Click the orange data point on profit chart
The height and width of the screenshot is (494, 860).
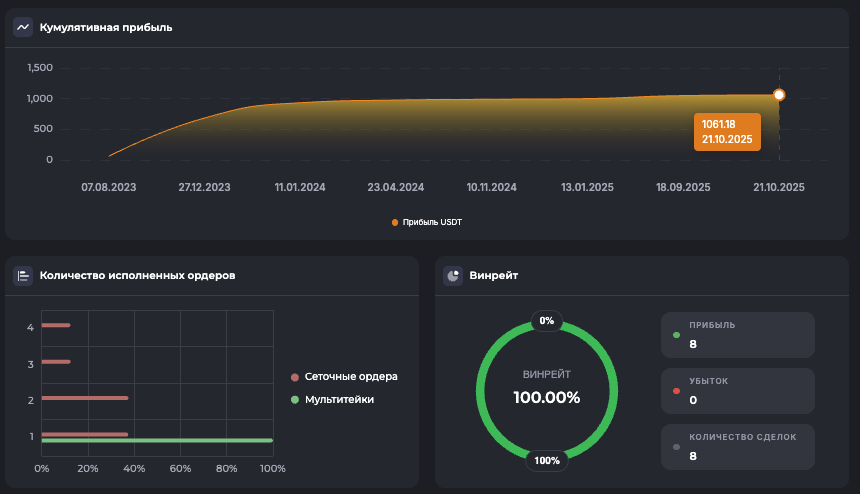[779, 95]
